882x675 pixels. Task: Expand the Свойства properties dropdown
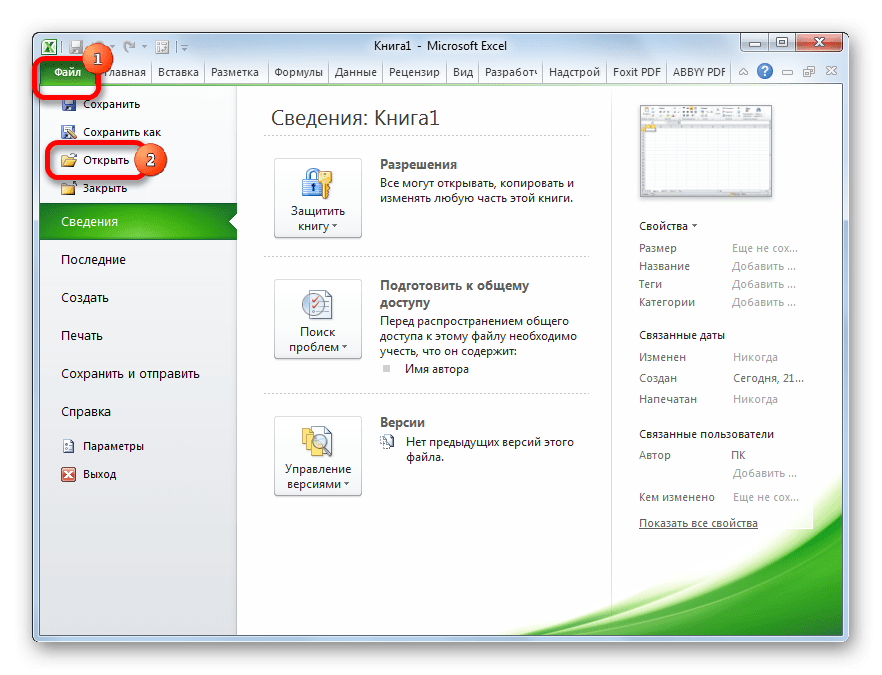[x=668, y=226]
